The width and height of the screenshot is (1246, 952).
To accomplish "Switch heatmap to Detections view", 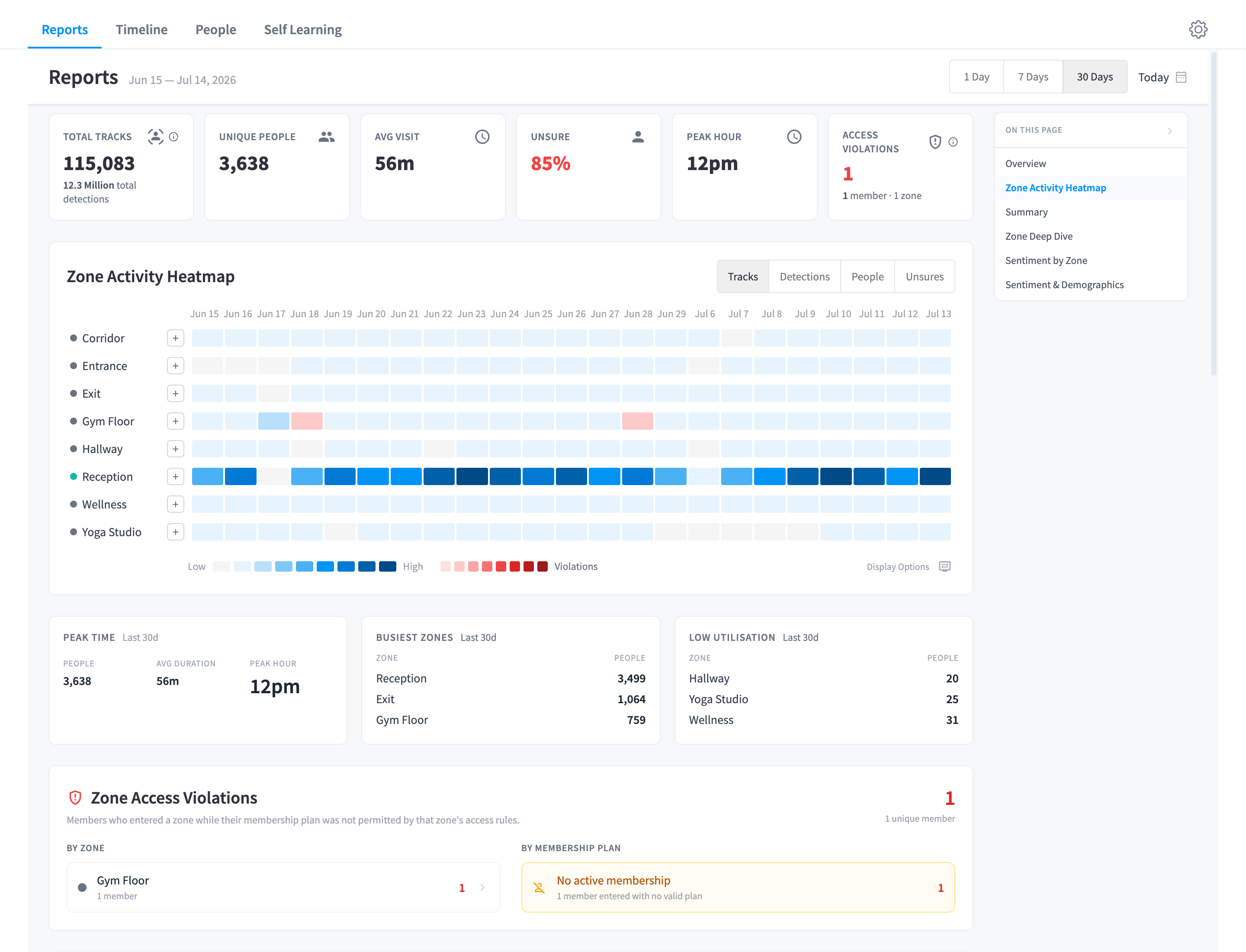I will (804, 277).
